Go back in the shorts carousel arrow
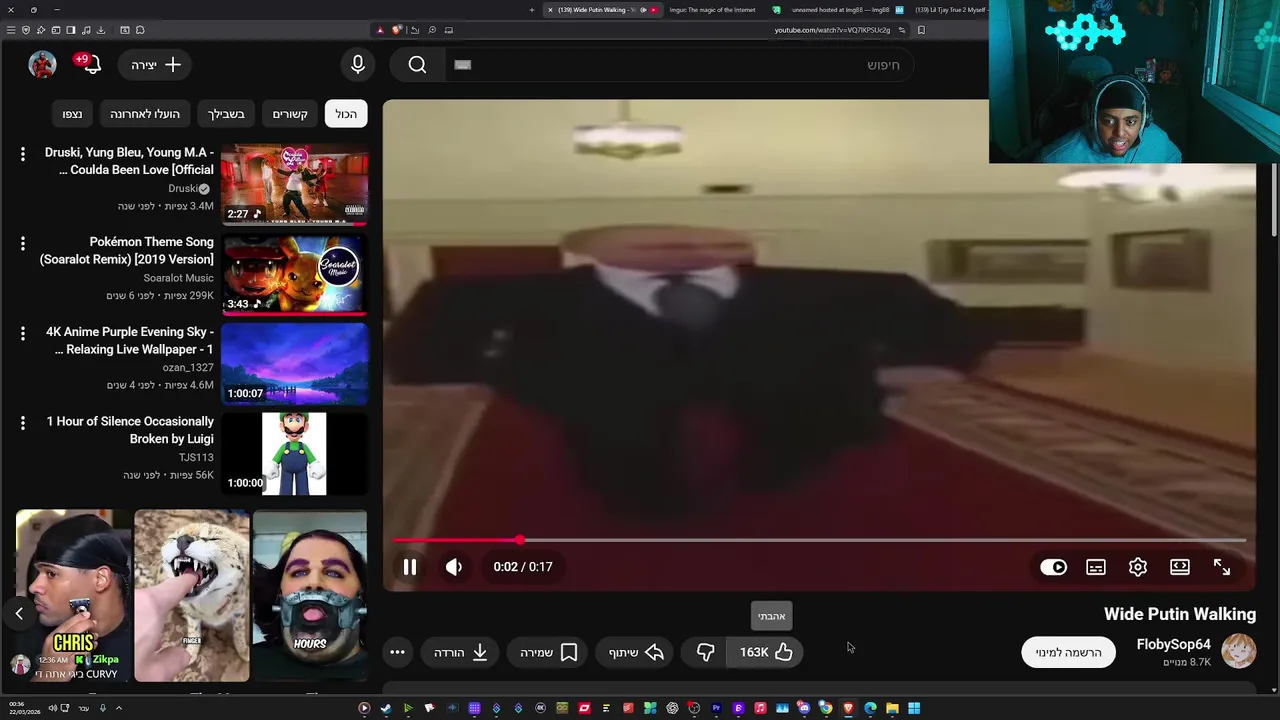Screen dimensions: 1280x720 tap(19, 614)
